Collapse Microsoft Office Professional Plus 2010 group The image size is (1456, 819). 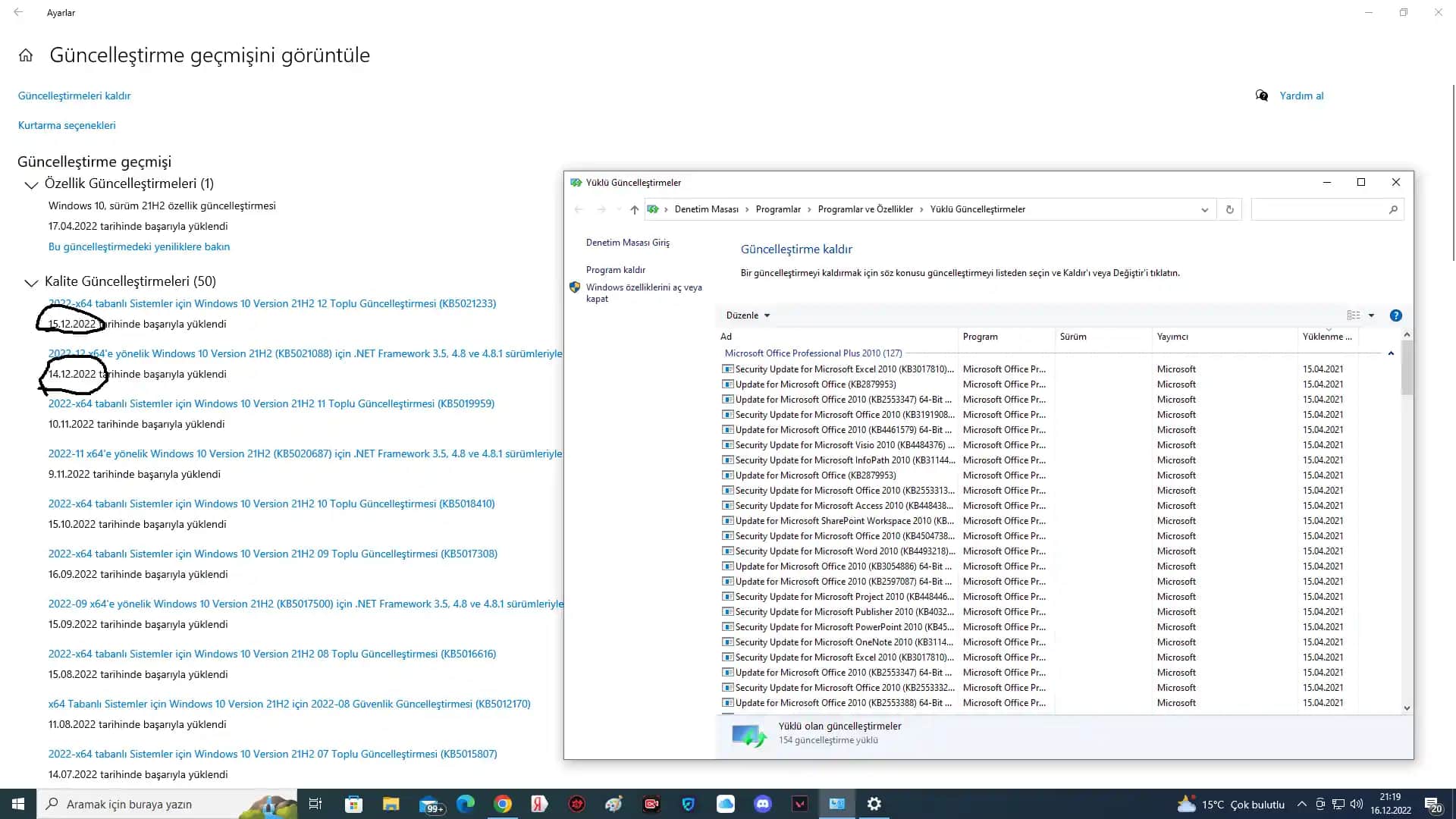(1391, 353)
